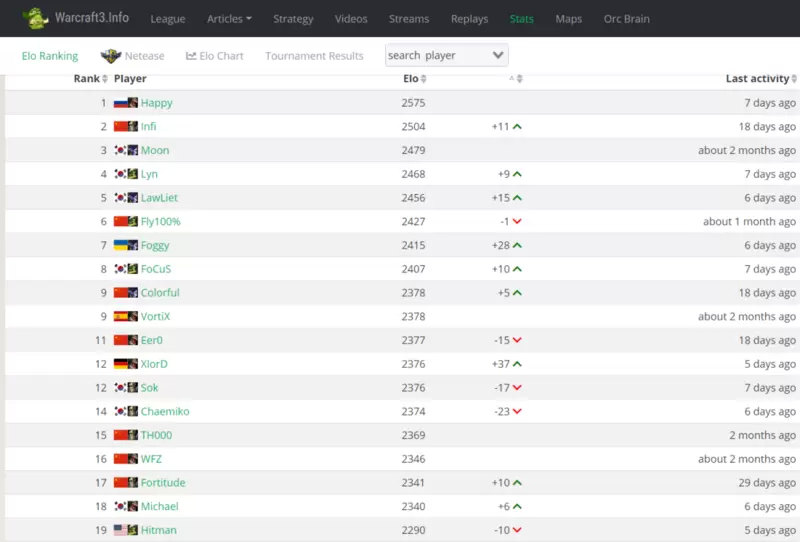Click the Russian flag beside Happy

[121, 103]
